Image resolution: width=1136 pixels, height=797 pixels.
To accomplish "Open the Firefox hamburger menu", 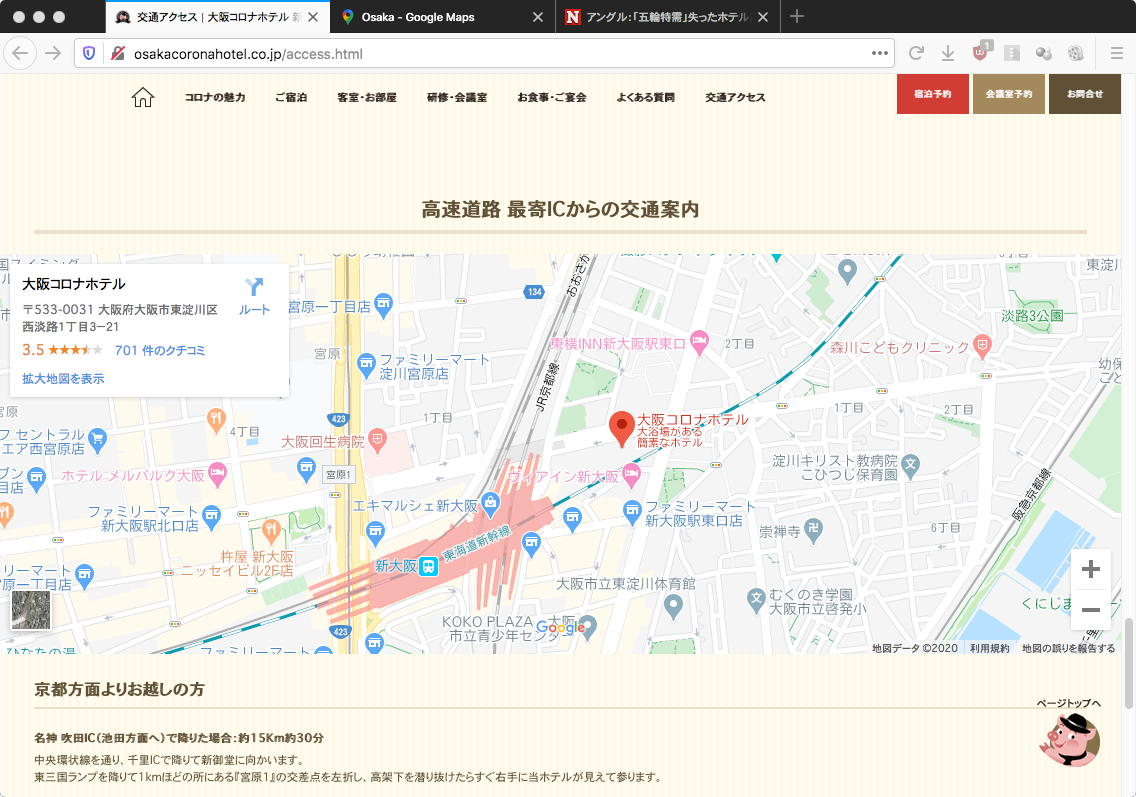I will 1116,53.
